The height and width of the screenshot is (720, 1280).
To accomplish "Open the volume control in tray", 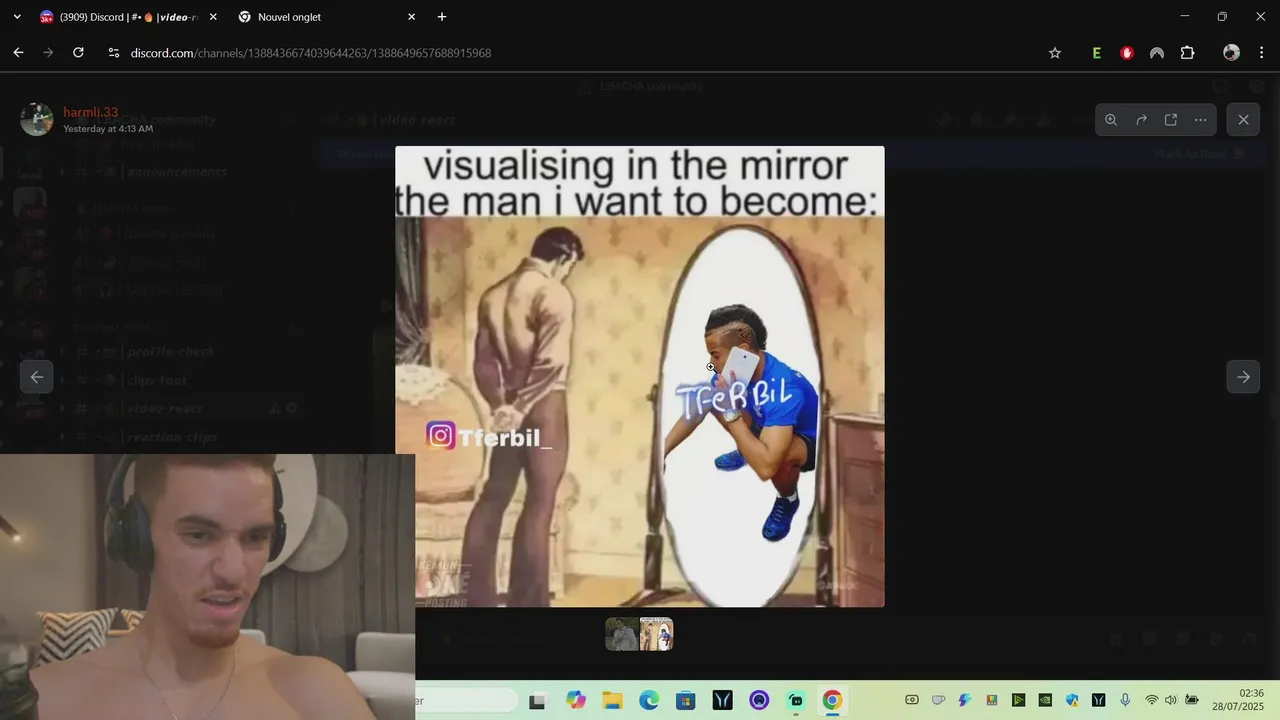I will click(1171, 700).
